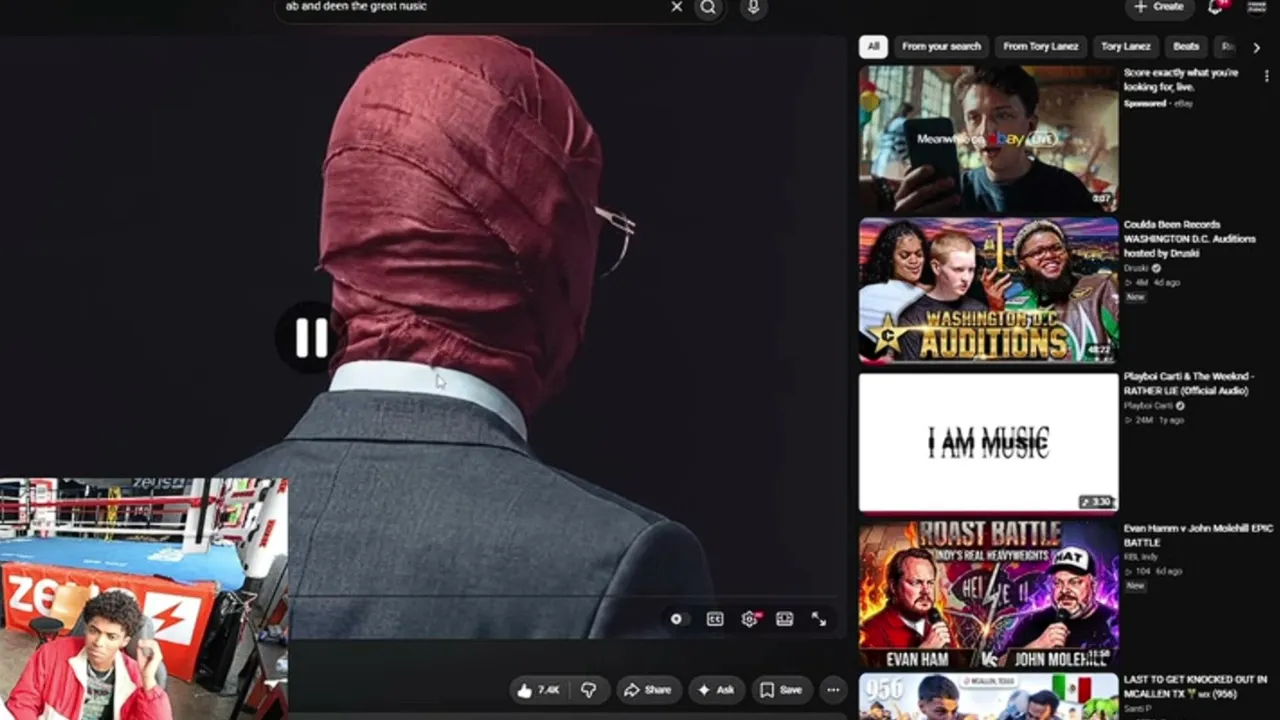Screen dimensions: 1280x720
Task: Open the account avatar menu
Action: (x=1257, y=6)
